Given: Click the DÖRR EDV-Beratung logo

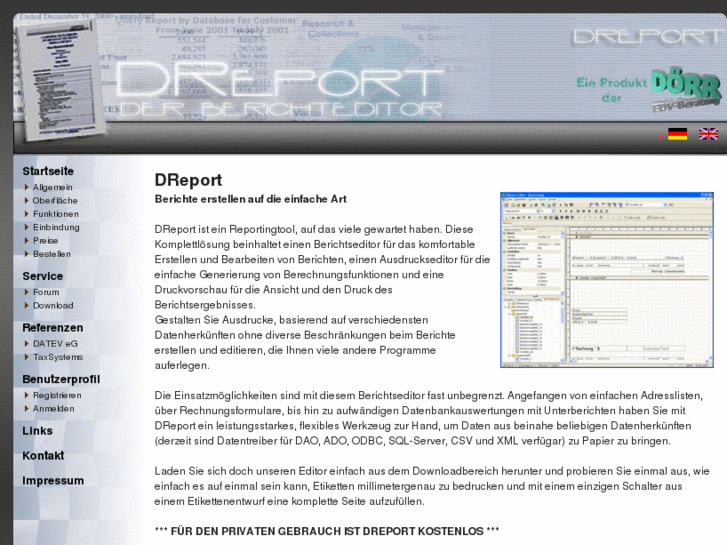Looking at the screenshot, I should point(687,90).
